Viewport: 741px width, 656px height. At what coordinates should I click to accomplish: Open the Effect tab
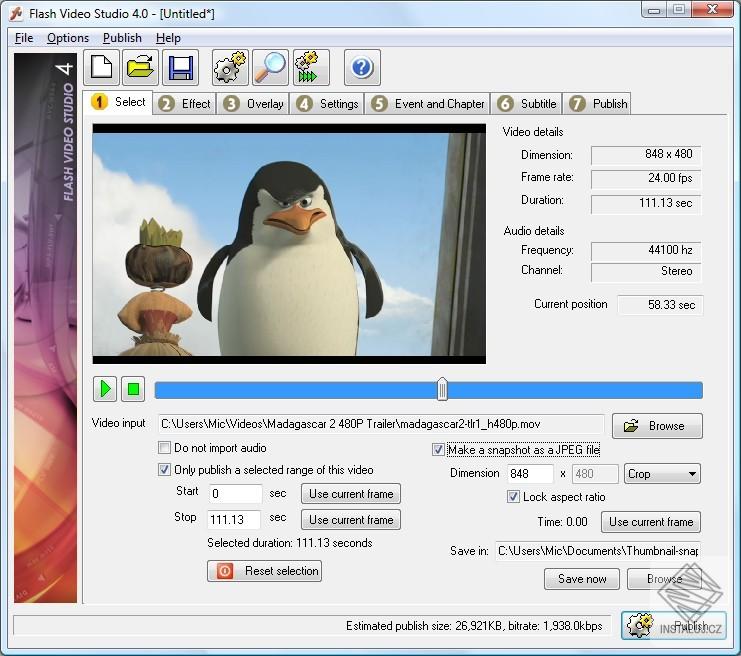pyautogui.click(x=185, y=103)
